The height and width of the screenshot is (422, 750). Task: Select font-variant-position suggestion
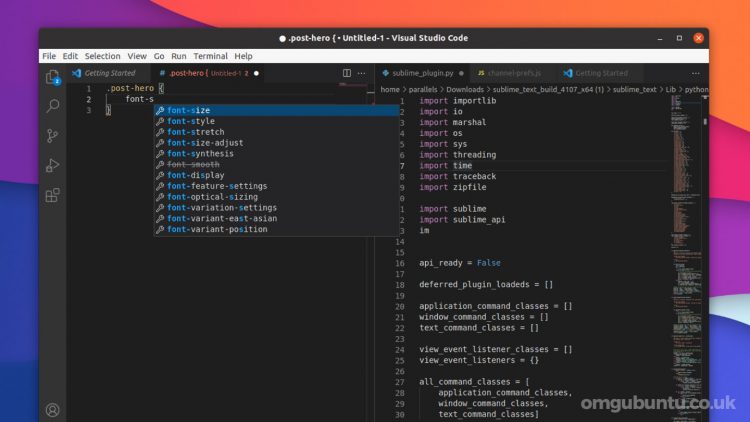pos(276,229)
